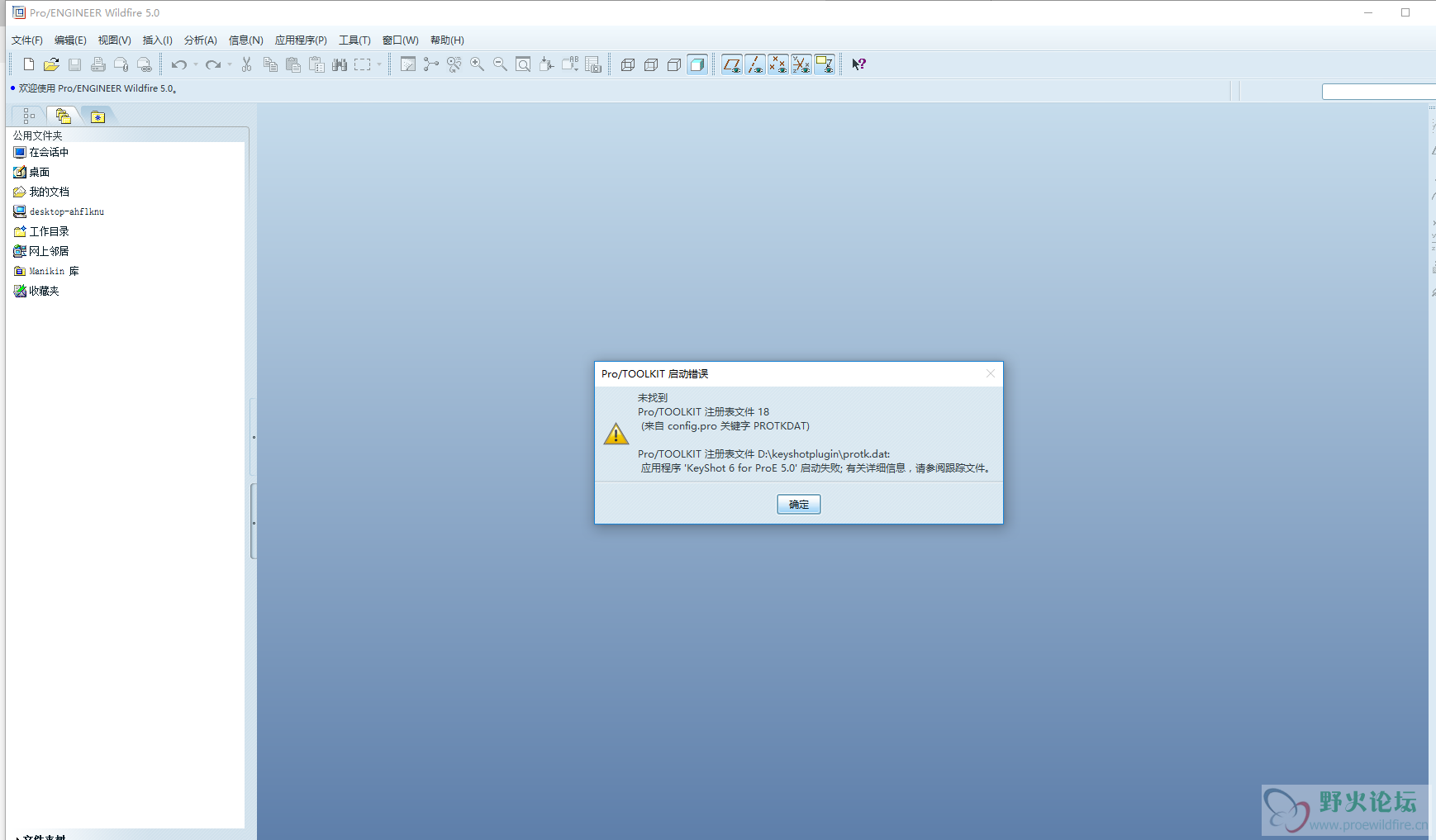The width and height of the screenshot is (1436, 840).
Task: Expand the Redo history dropdown arrow
Action: point(230,64)
